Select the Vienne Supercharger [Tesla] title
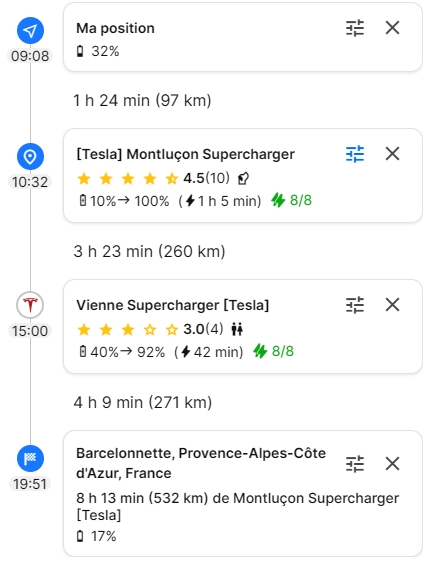Viewport: 428px width, 572px height. coord(173,305)
